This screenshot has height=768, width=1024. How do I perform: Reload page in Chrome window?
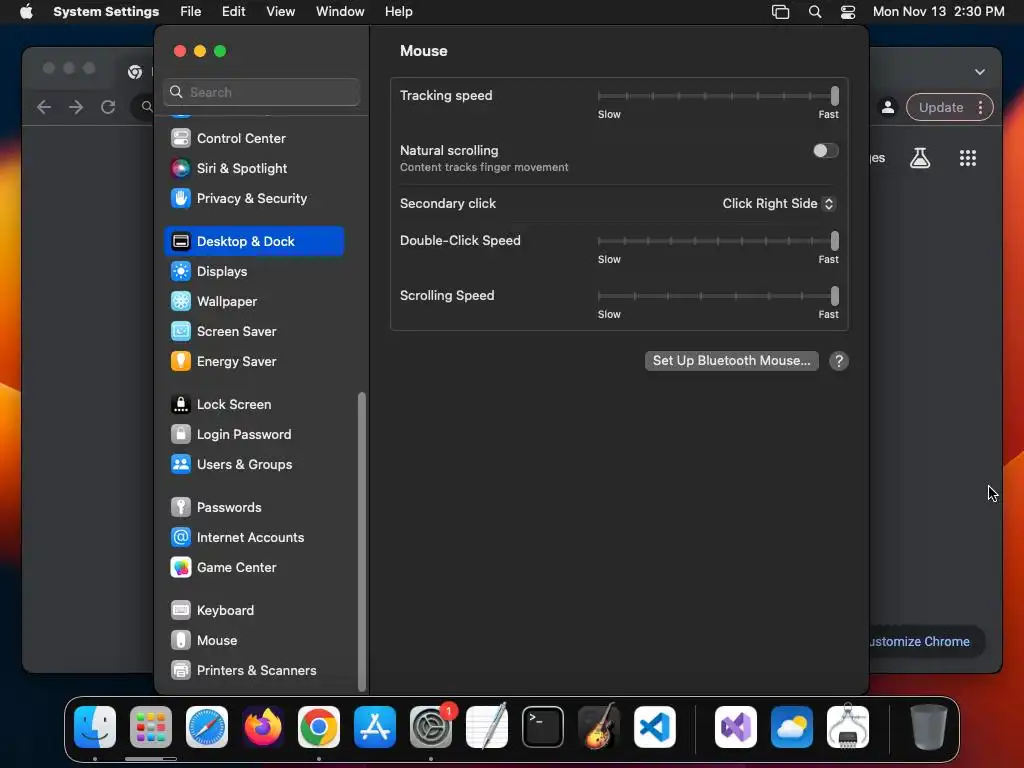tap(108, 107)
